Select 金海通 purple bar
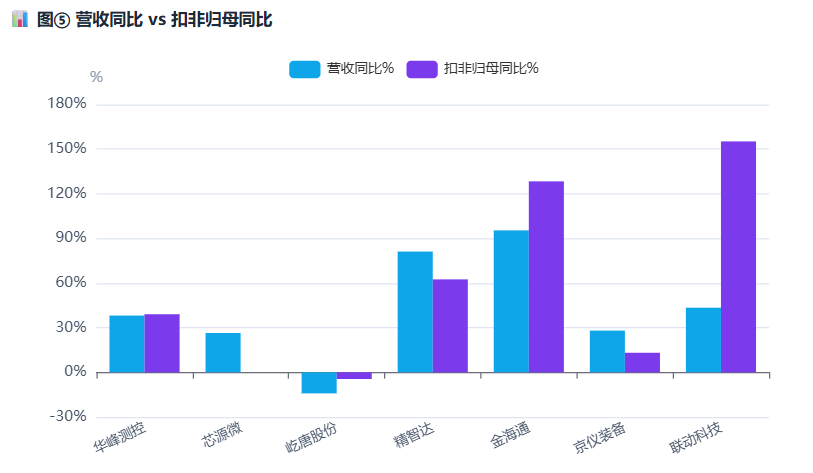The height and width of the screenshot is (473, 813). coord(546,276)
